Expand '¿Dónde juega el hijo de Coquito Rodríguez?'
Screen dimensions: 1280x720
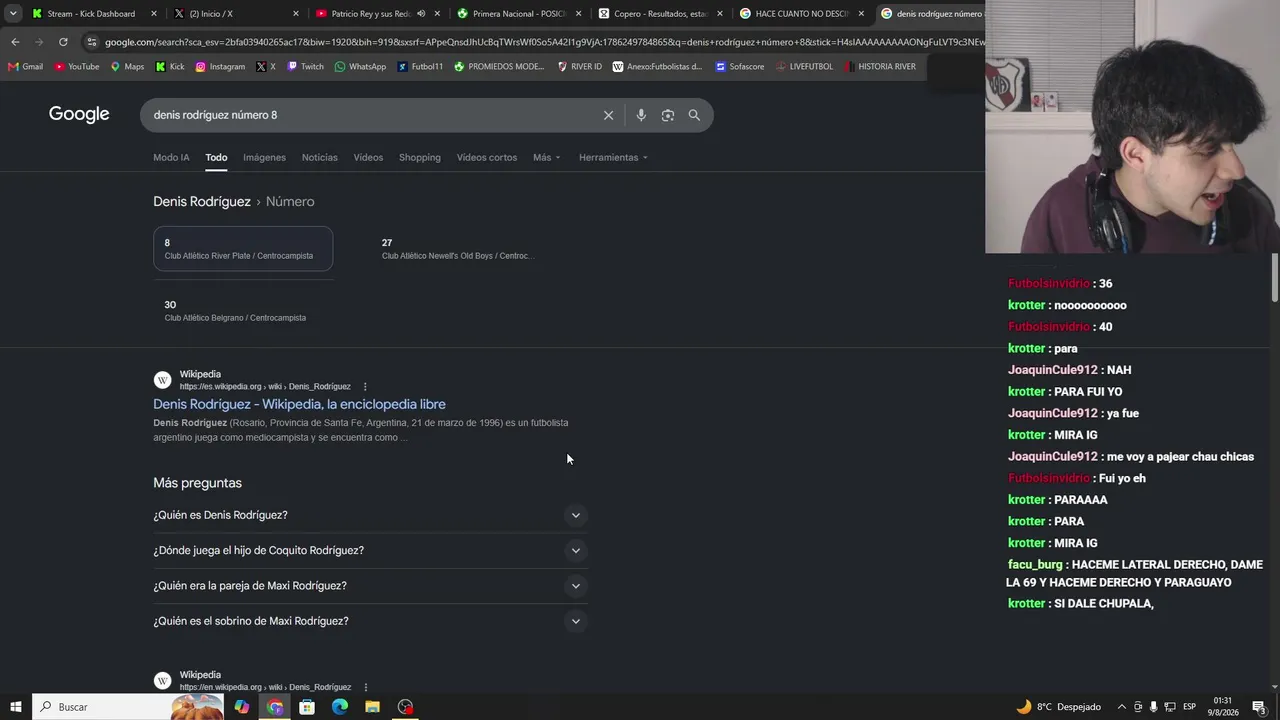pyautogui.click(x=368, y=550)
